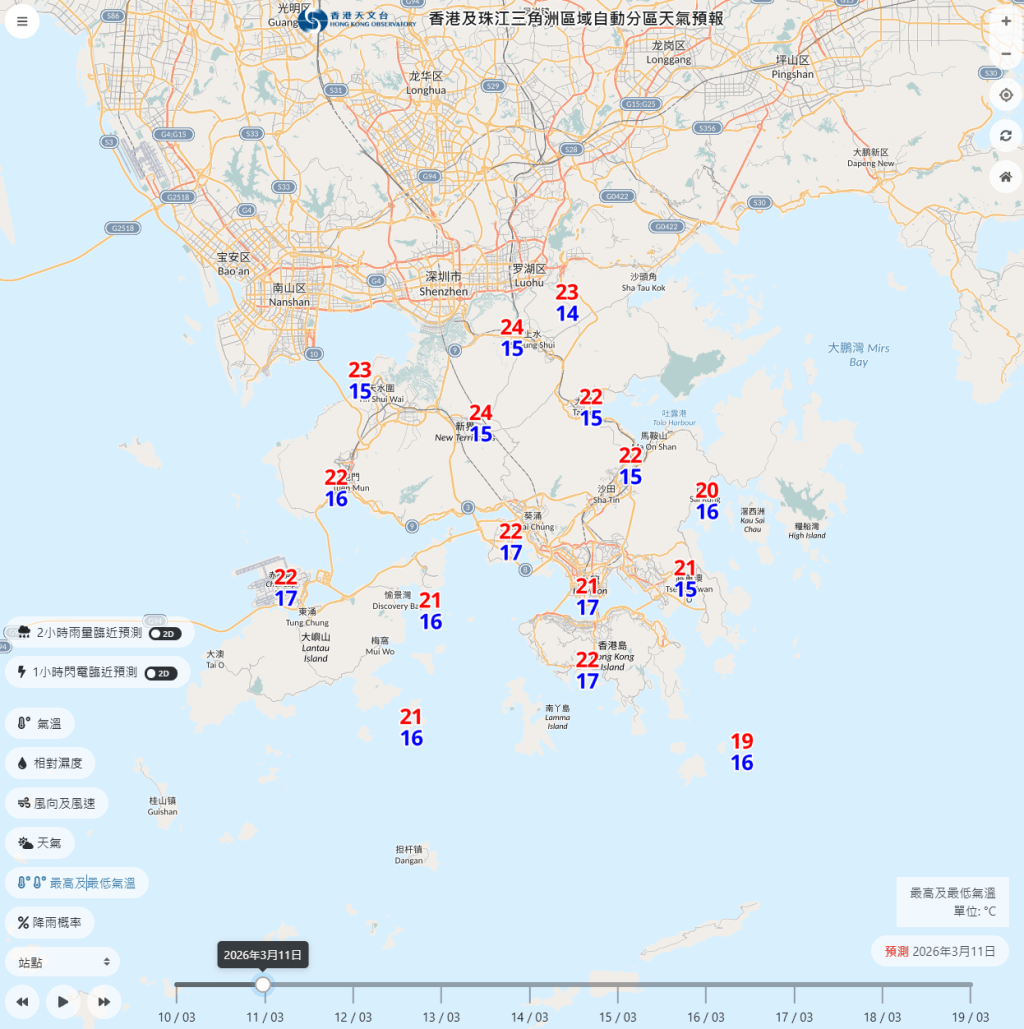Click the lightning bolt icon for 1小時閃電臨近預測

pyautogui.click(x=23, y=672)
